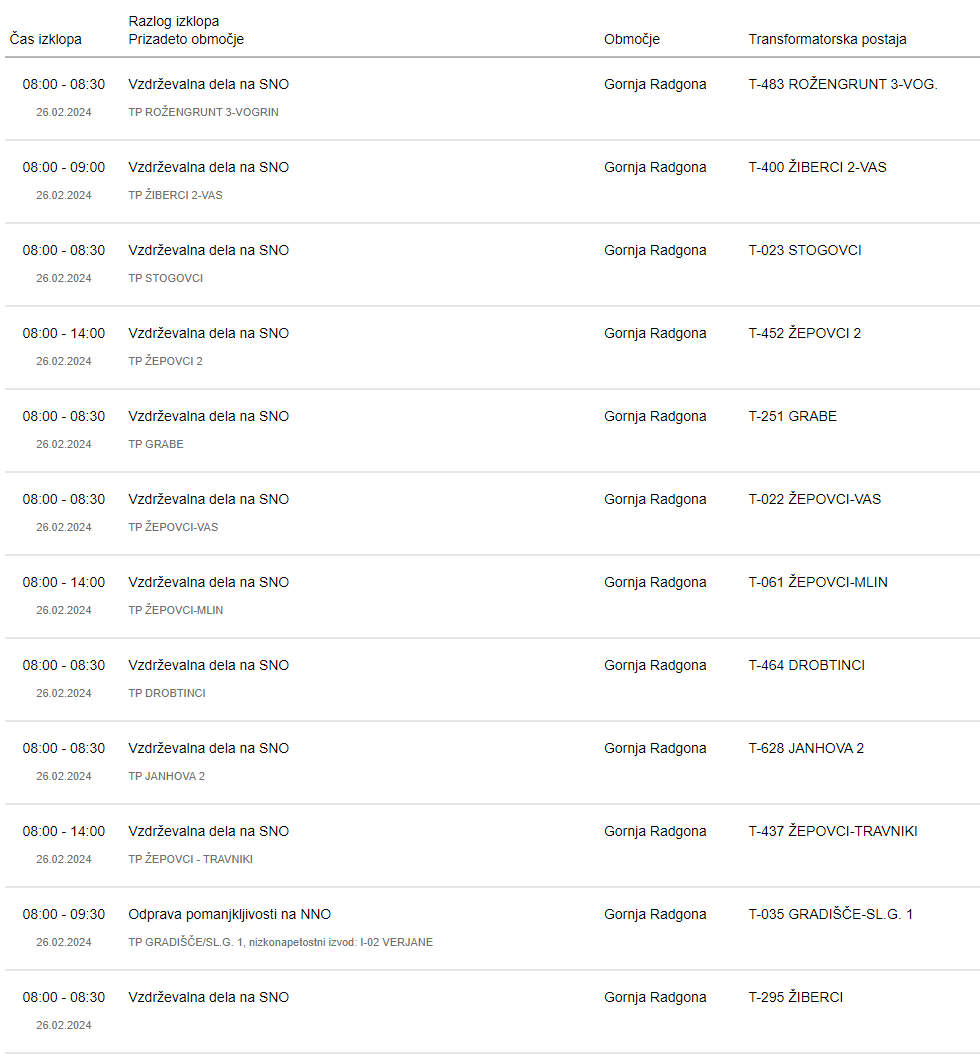Select the T-452 ŽEPOVCI 2 station entry
Image resolution: width=980 pixels, height=1059 pixels.
(x=804, y=333)
